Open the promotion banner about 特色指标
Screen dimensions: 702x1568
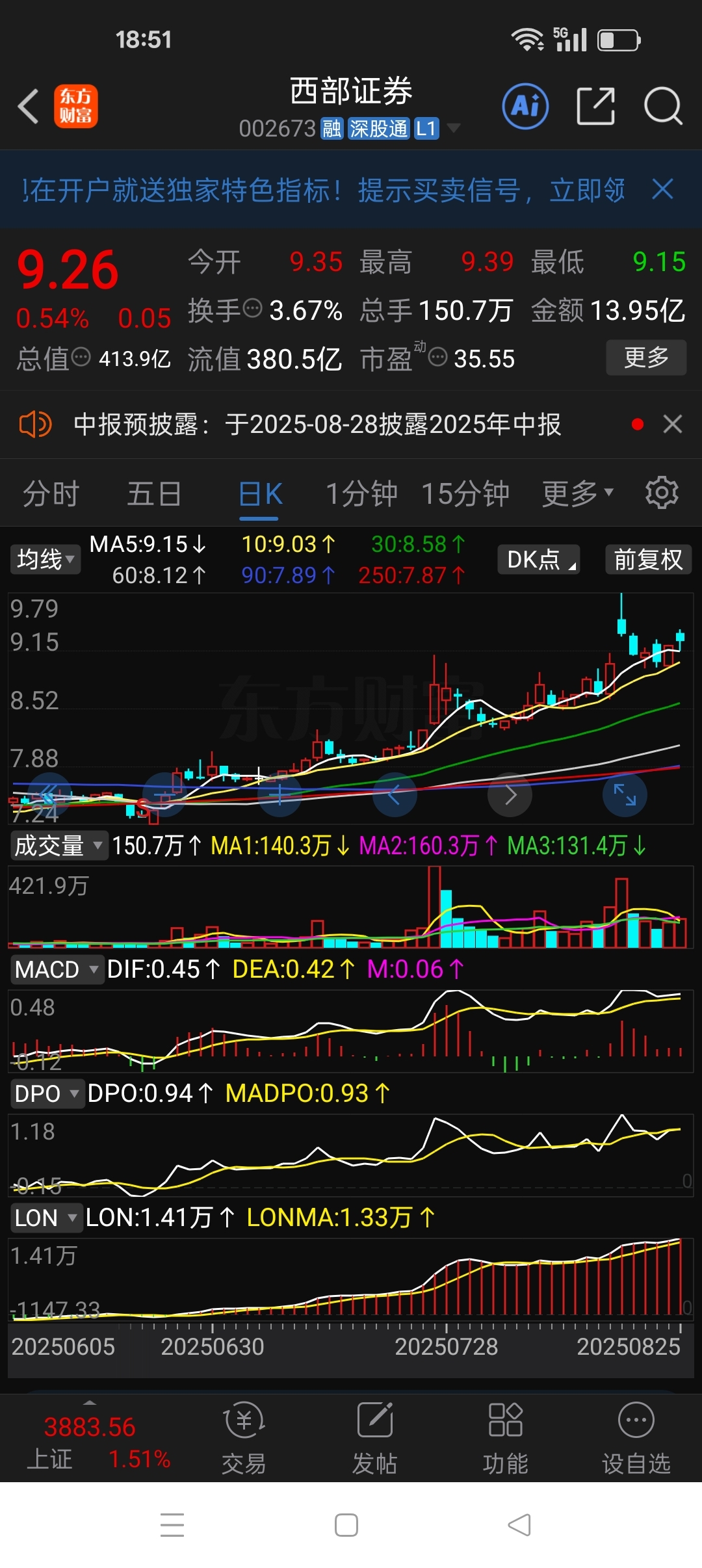[323, 190]
